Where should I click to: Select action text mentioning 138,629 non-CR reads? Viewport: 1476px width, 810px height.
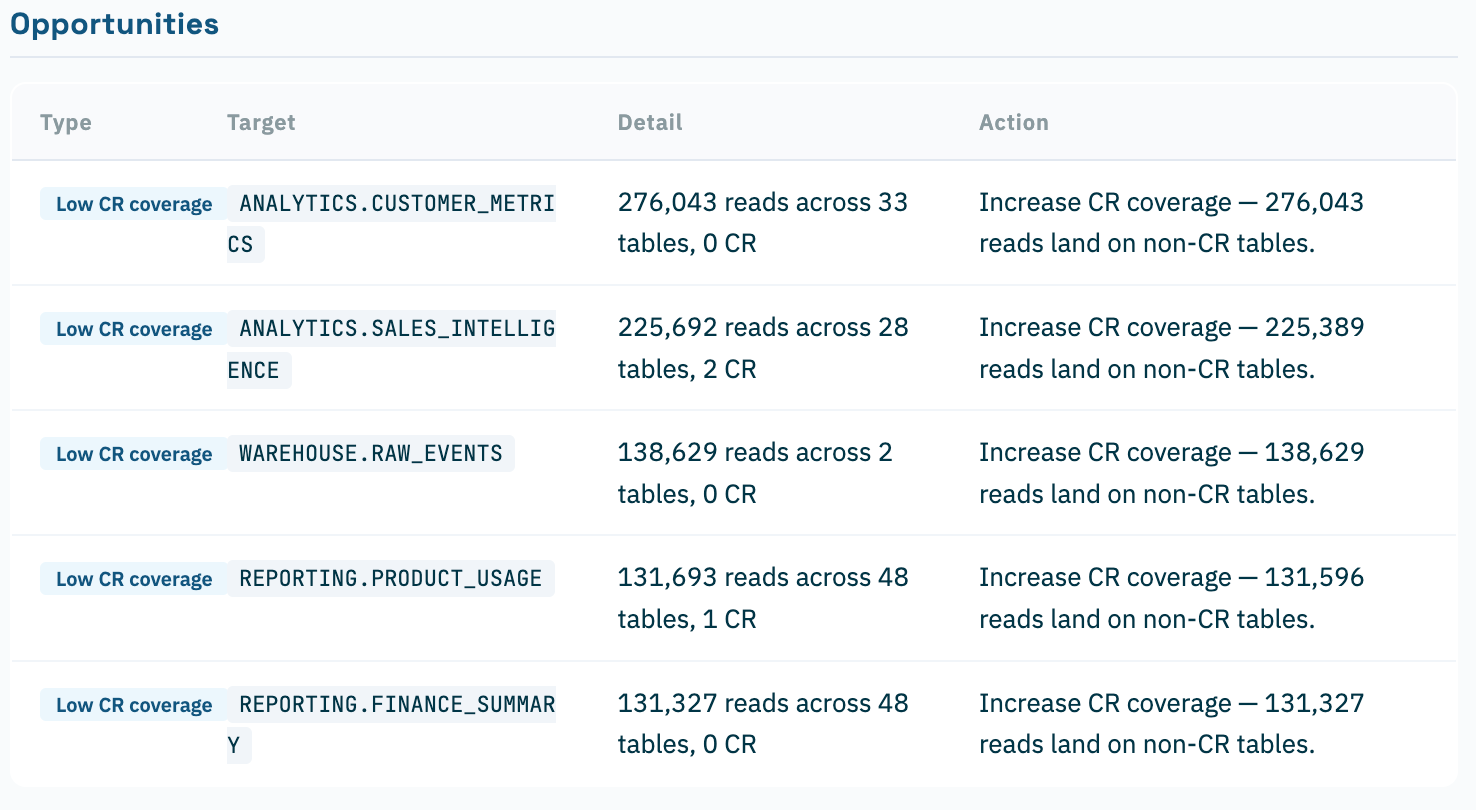1171,474
